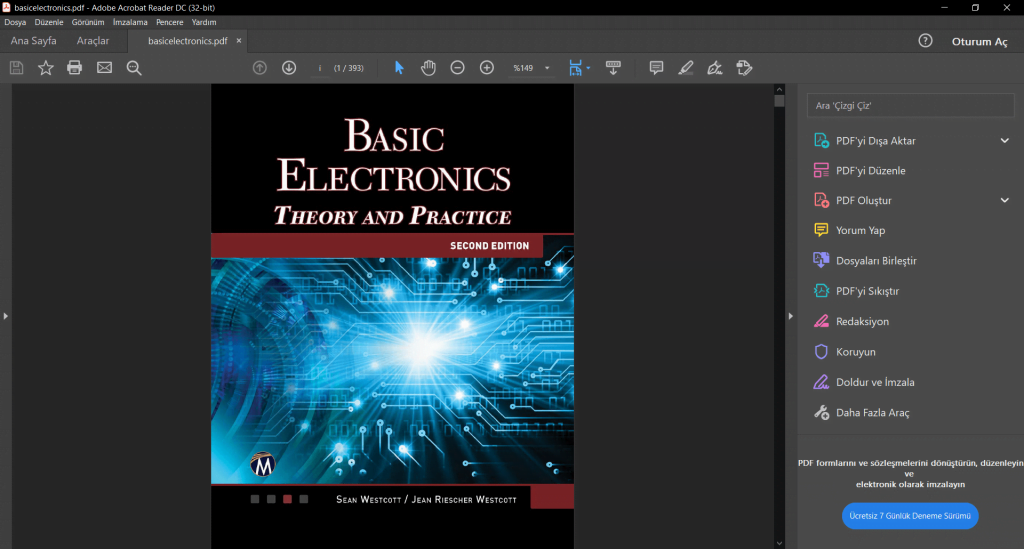Send the file by email icon
This screenshot has height=549, width=1024.
(104, 68)
